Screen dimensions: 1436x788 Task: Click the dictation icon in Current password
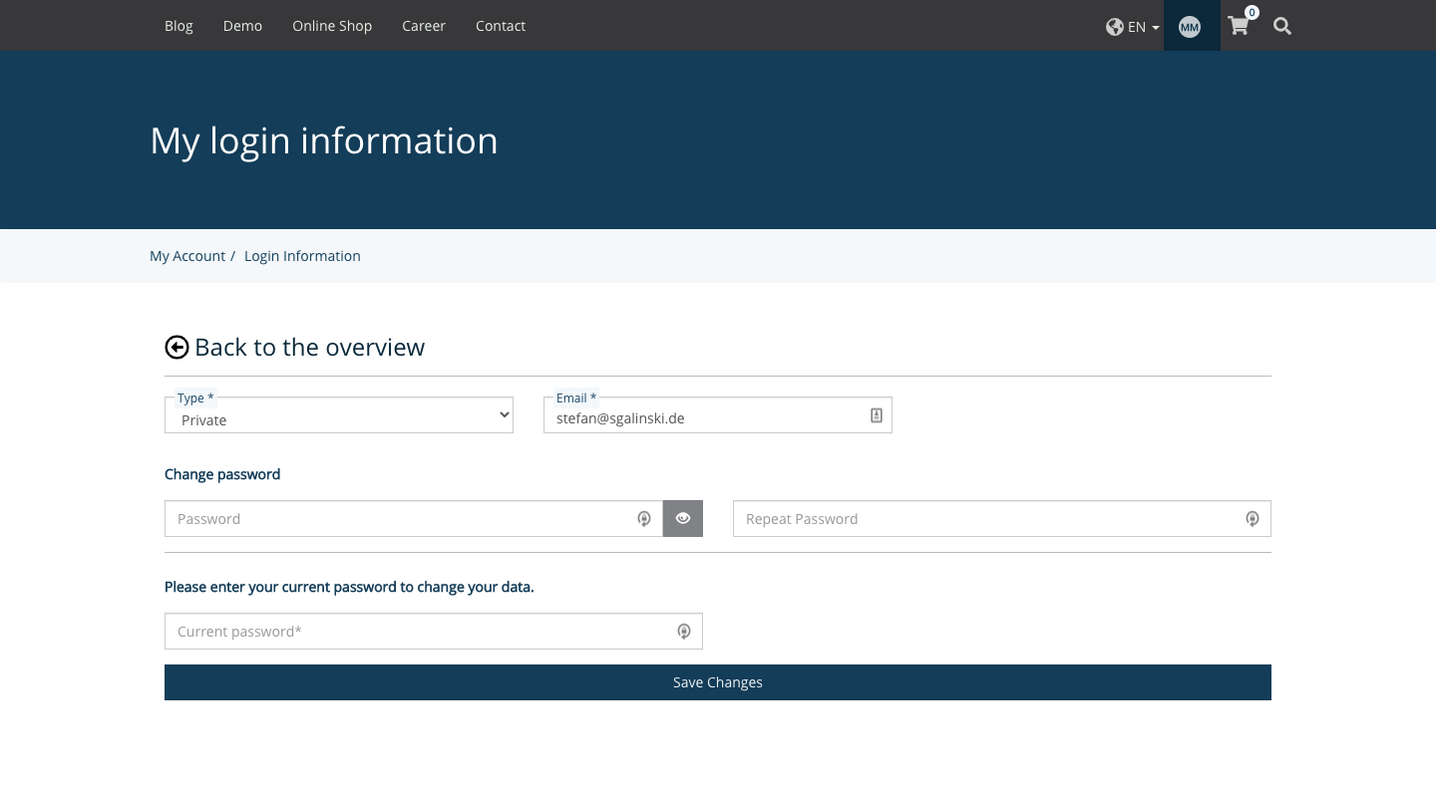(x=684, y=631)
